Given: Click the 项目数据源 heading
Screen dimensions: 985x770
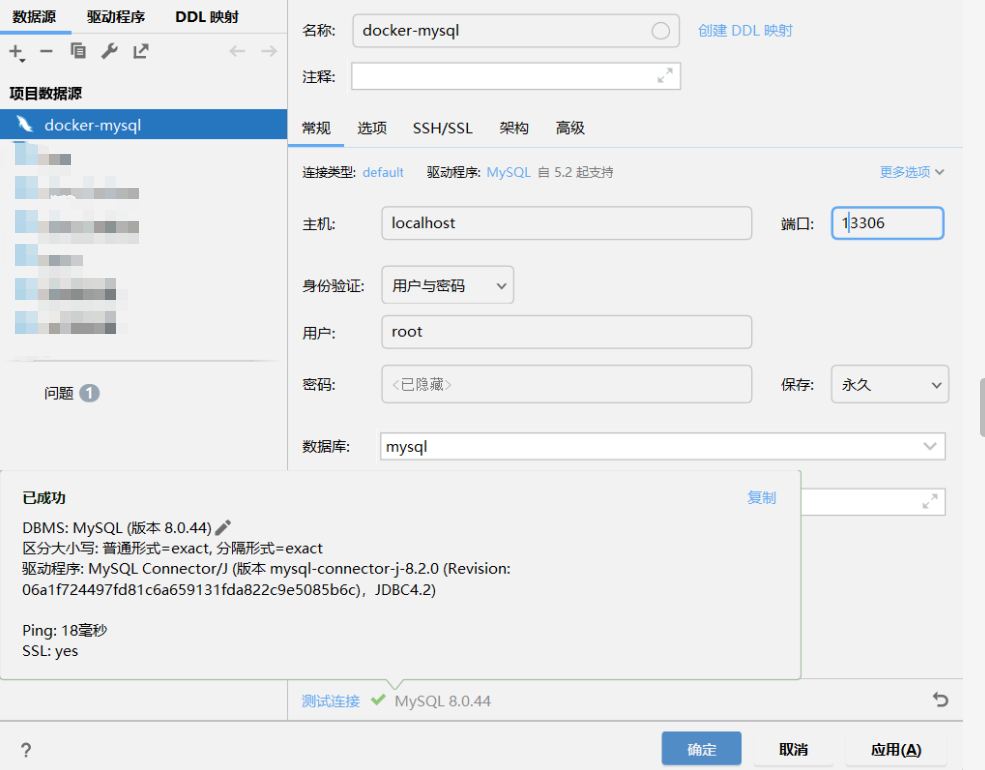Looking at the screenshot, I should (x=46, y=94).
